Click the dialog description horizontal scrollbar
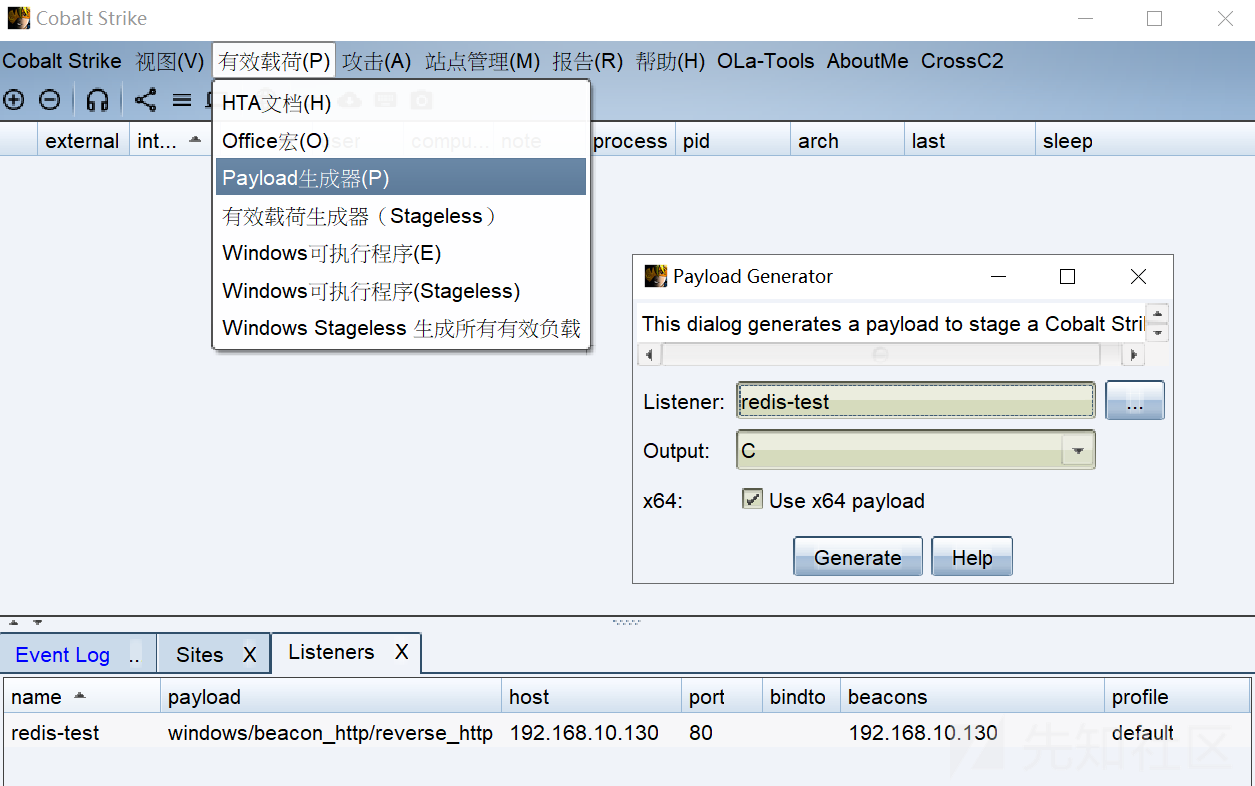The height and width of the screenshot is (786, 1255). click(x=881, y=354)
